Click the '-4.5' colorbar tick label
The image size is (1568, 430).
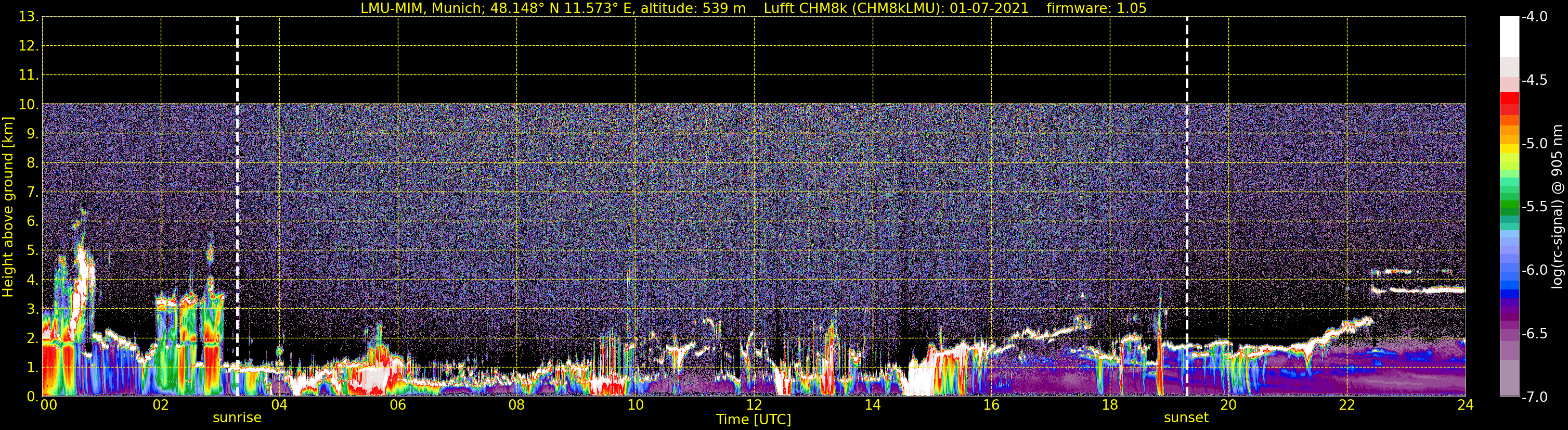[1535, 80]
